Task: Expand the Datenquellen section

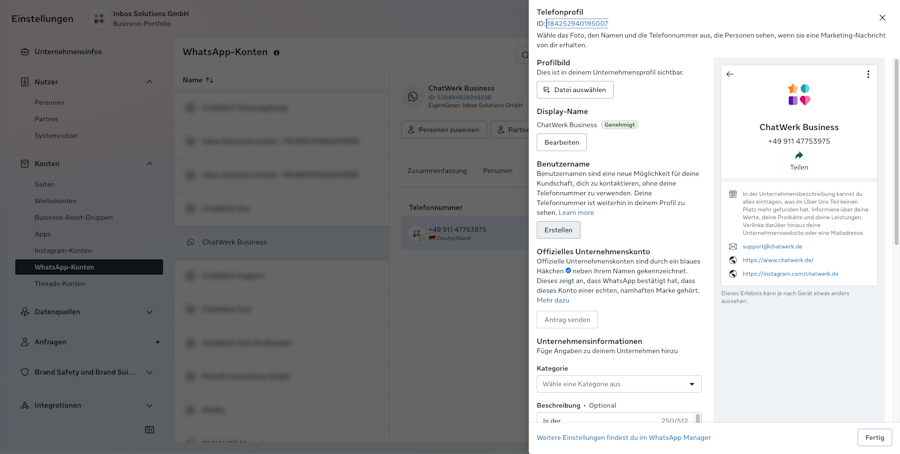Action: (x=149, y=312)
